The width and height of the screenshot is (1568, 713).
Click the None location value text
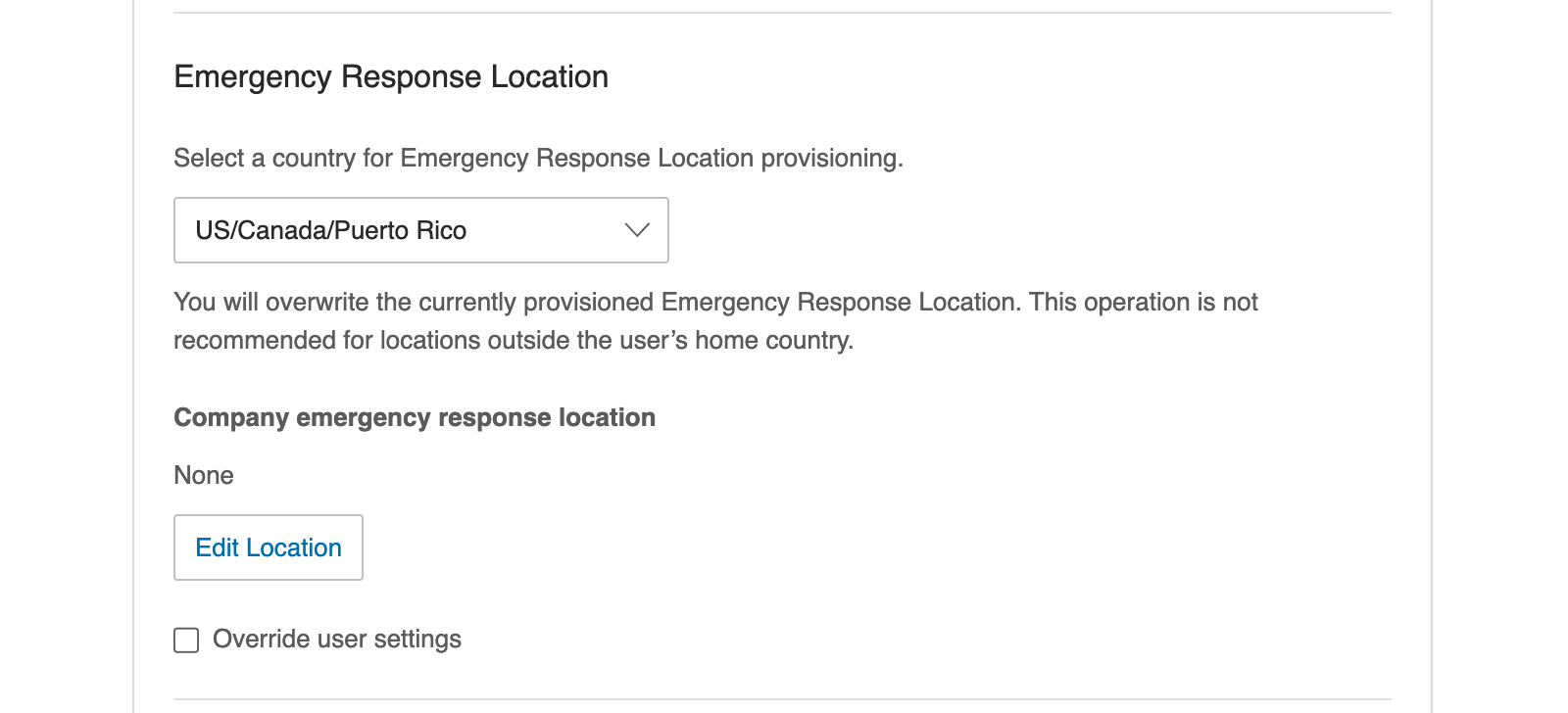pos(204,475)
